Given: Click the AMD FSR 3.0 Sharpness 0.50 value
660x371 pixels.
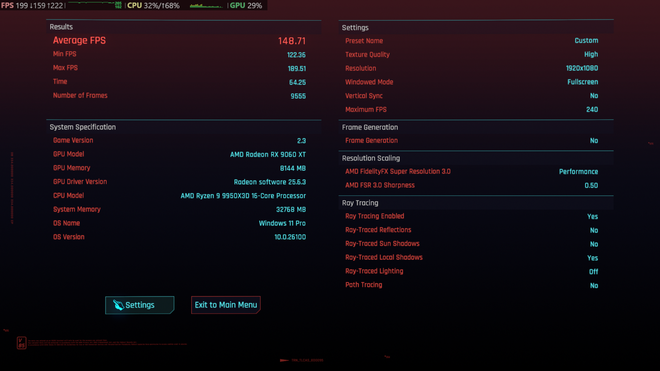Looking at the screenshot, I should click(591, 185).
